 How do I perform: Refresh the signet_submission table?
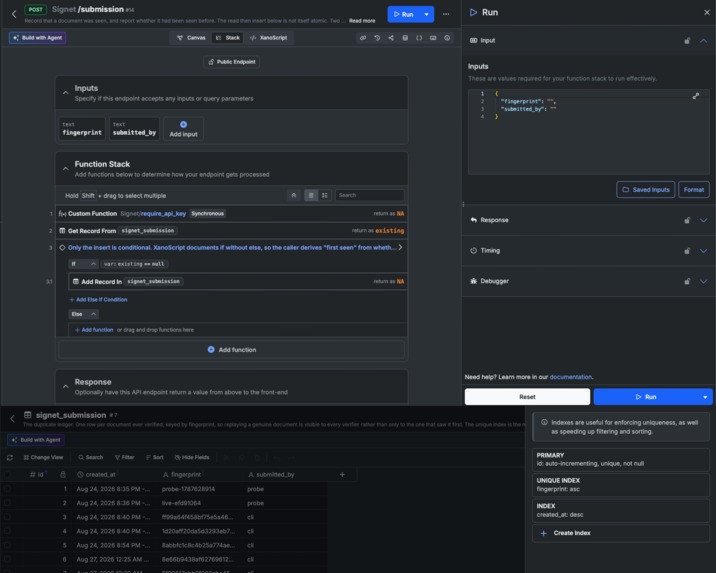coord(10,457)
